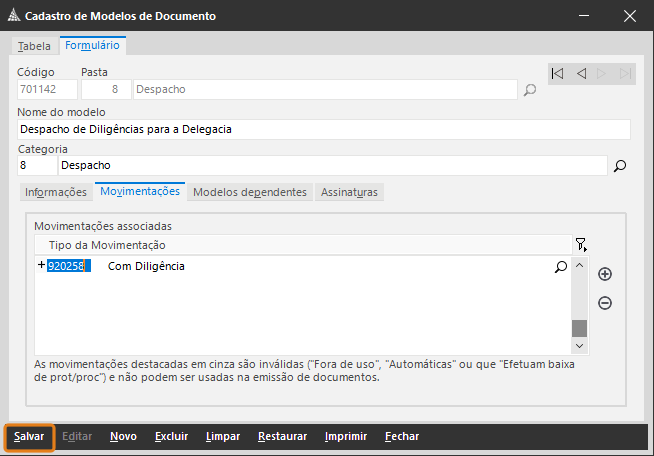
Task: Click the Excluir button
Action: 171,437
